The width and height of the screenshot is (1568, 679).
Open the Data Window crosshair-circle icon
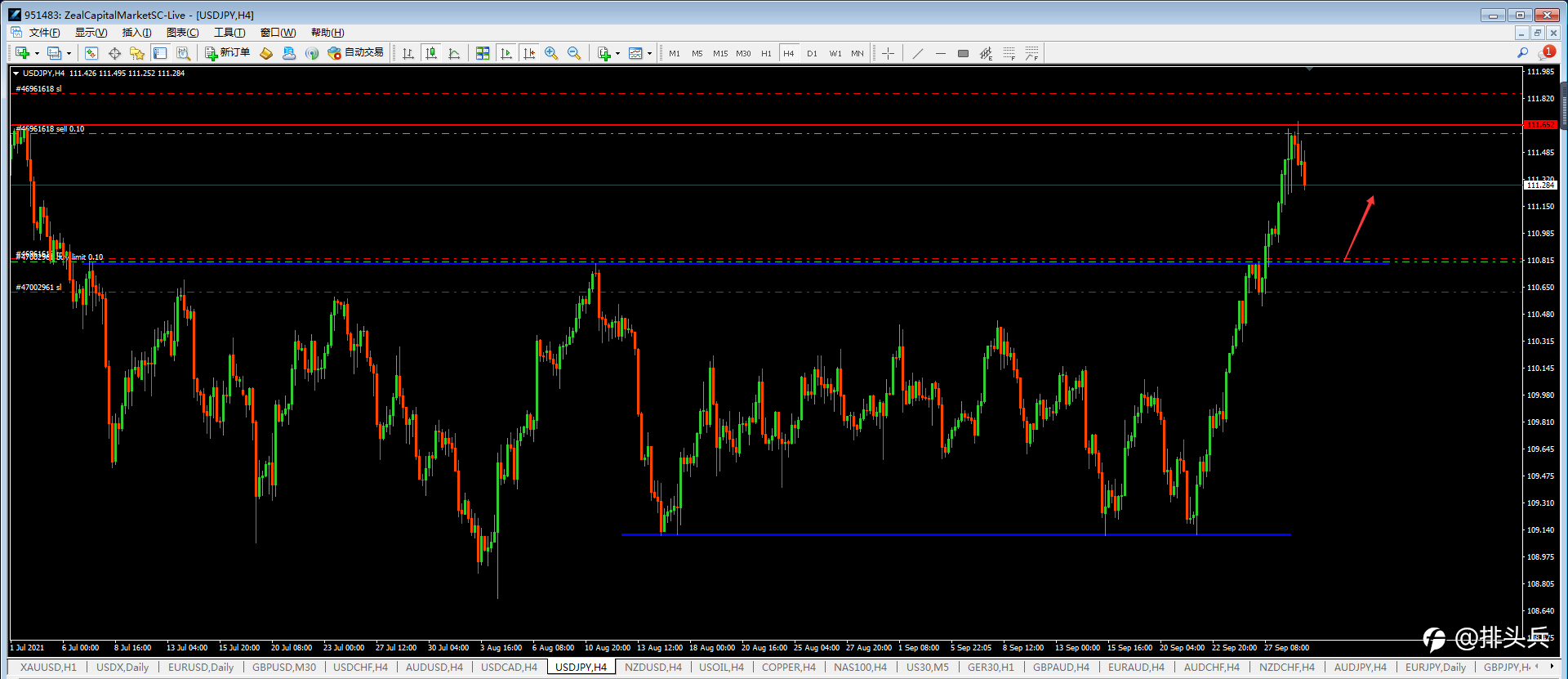click(x=114, y=53)
